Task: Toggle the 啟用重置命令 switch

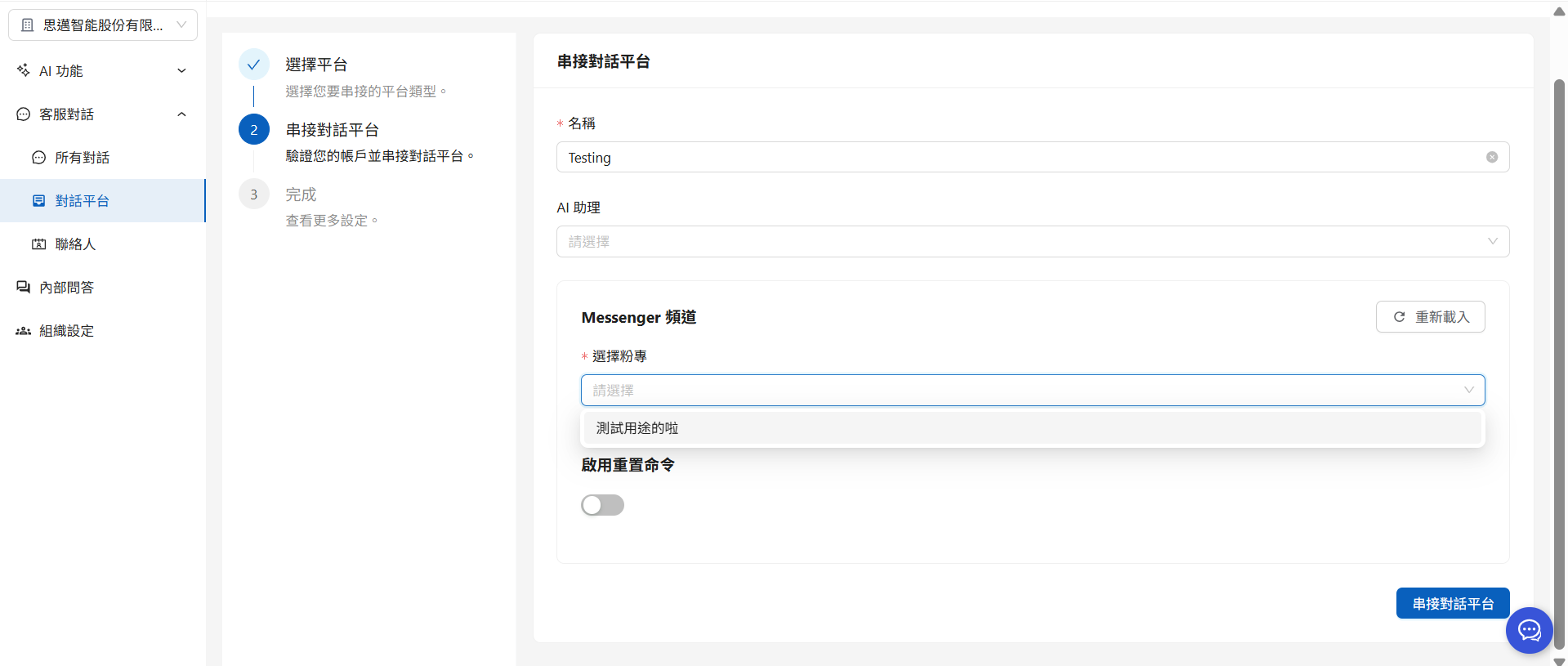Action: pyautogui.click(x=602, y=505)
